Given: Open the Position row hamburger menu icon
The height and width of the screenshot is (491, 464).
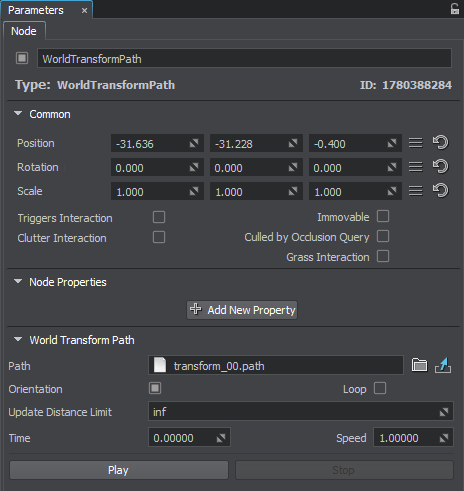Looking at the screenshot, I should coord(416,143).
